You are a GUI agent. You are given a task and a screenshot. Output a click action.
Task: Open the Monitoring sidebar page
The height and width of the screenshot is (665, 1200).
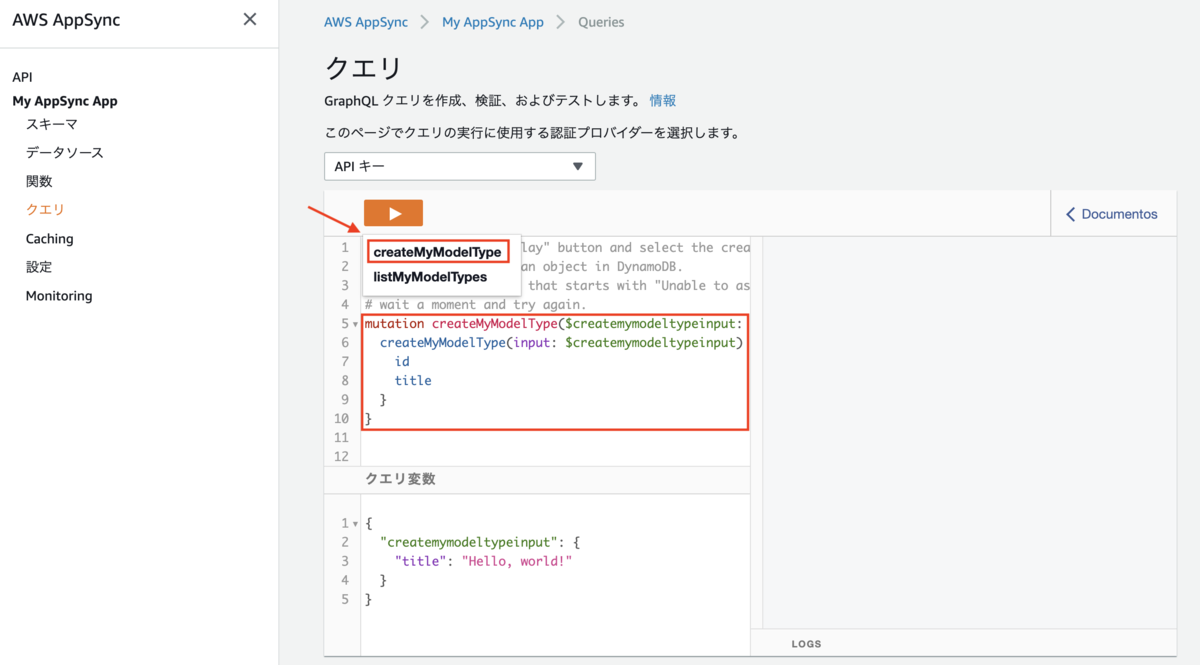59,296
